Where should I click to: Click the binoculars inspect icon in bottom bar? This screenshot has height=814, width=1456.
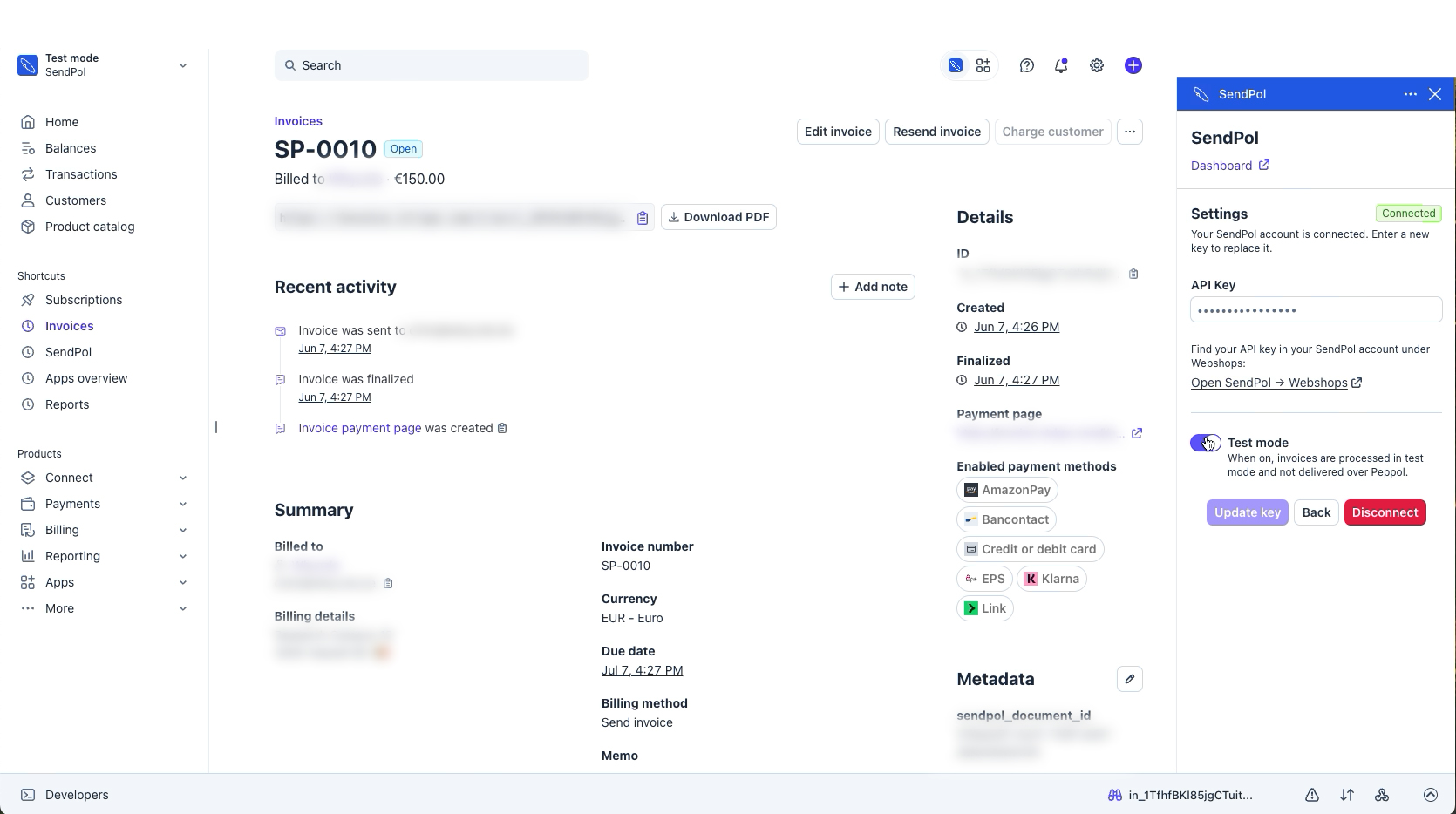(x=1114, y=795)
